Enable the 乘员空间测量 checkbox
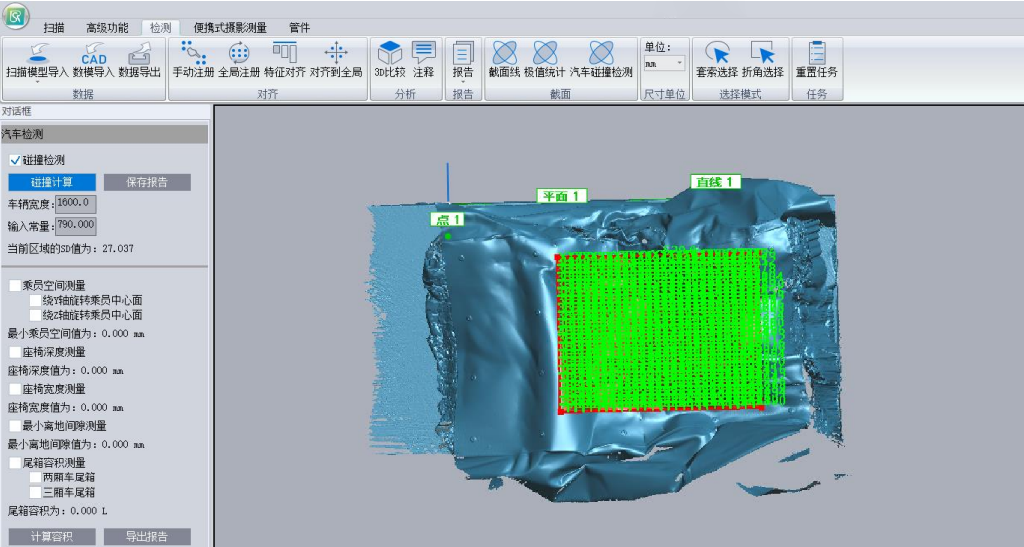 click(x=15, y=286)
